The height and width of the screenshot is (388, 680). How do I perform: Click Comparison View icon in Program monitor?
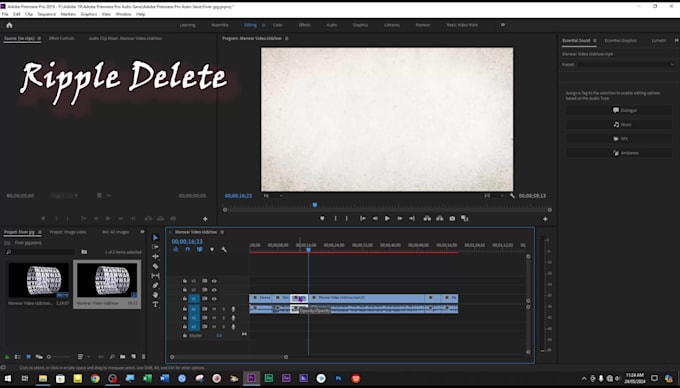pos(464,218)
